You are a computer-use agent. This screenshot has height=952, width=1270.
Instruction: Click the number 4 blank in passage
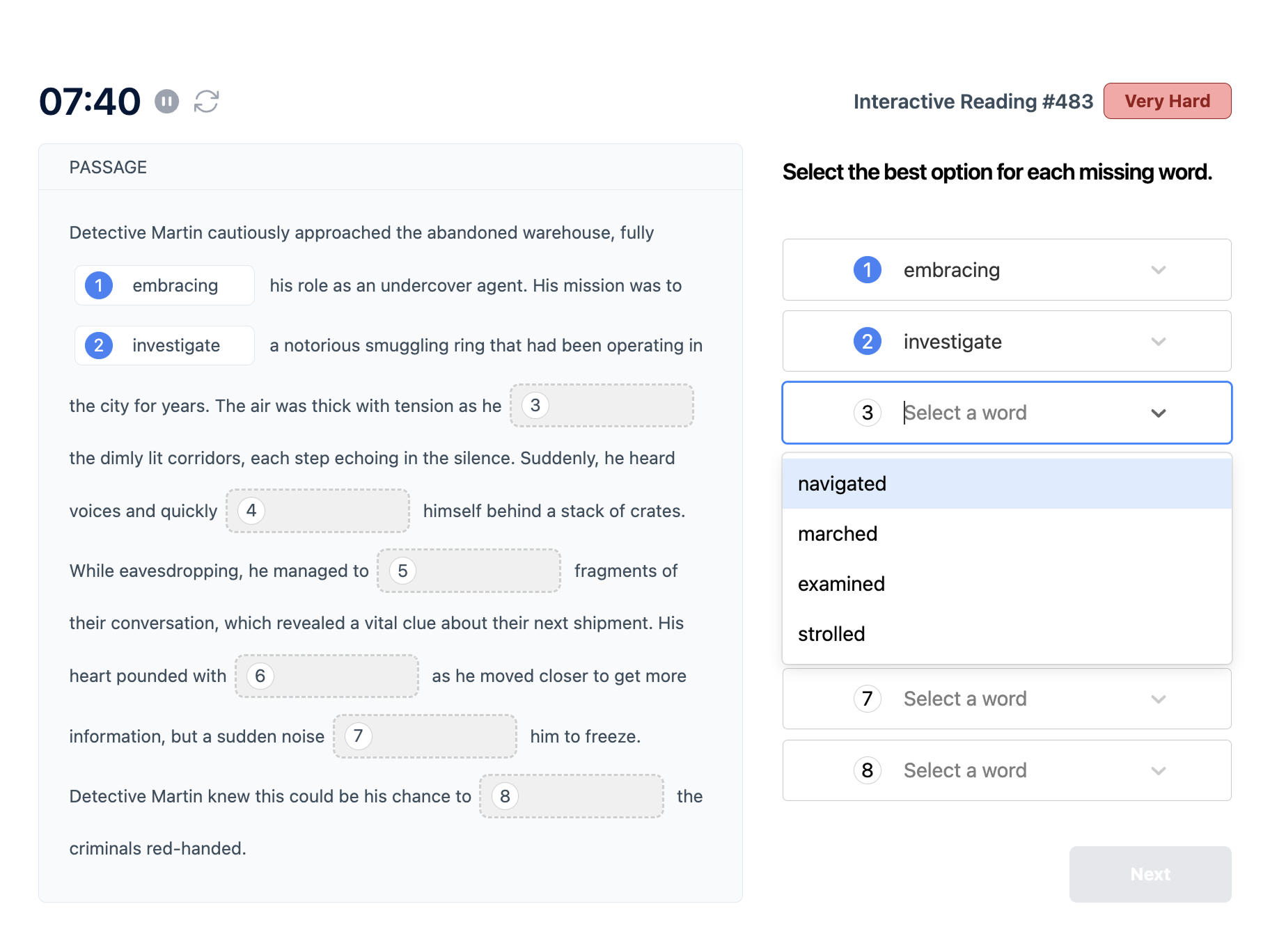317,511
